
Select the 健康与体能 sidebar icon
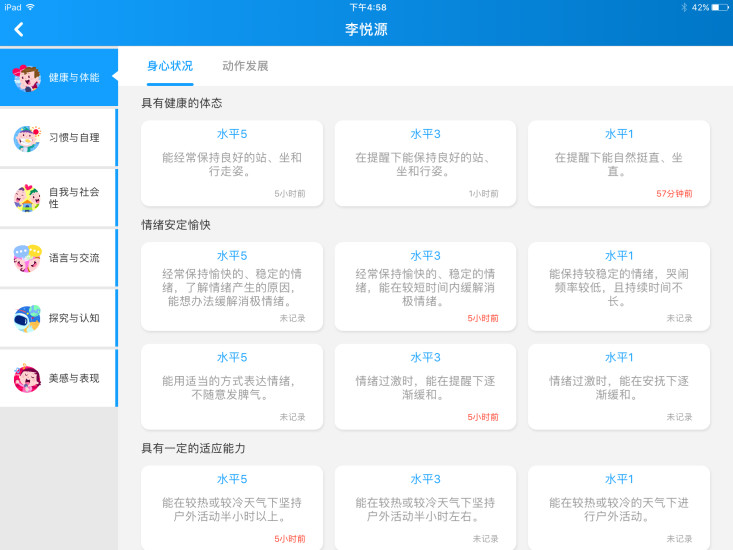click(x=26, y=77)
